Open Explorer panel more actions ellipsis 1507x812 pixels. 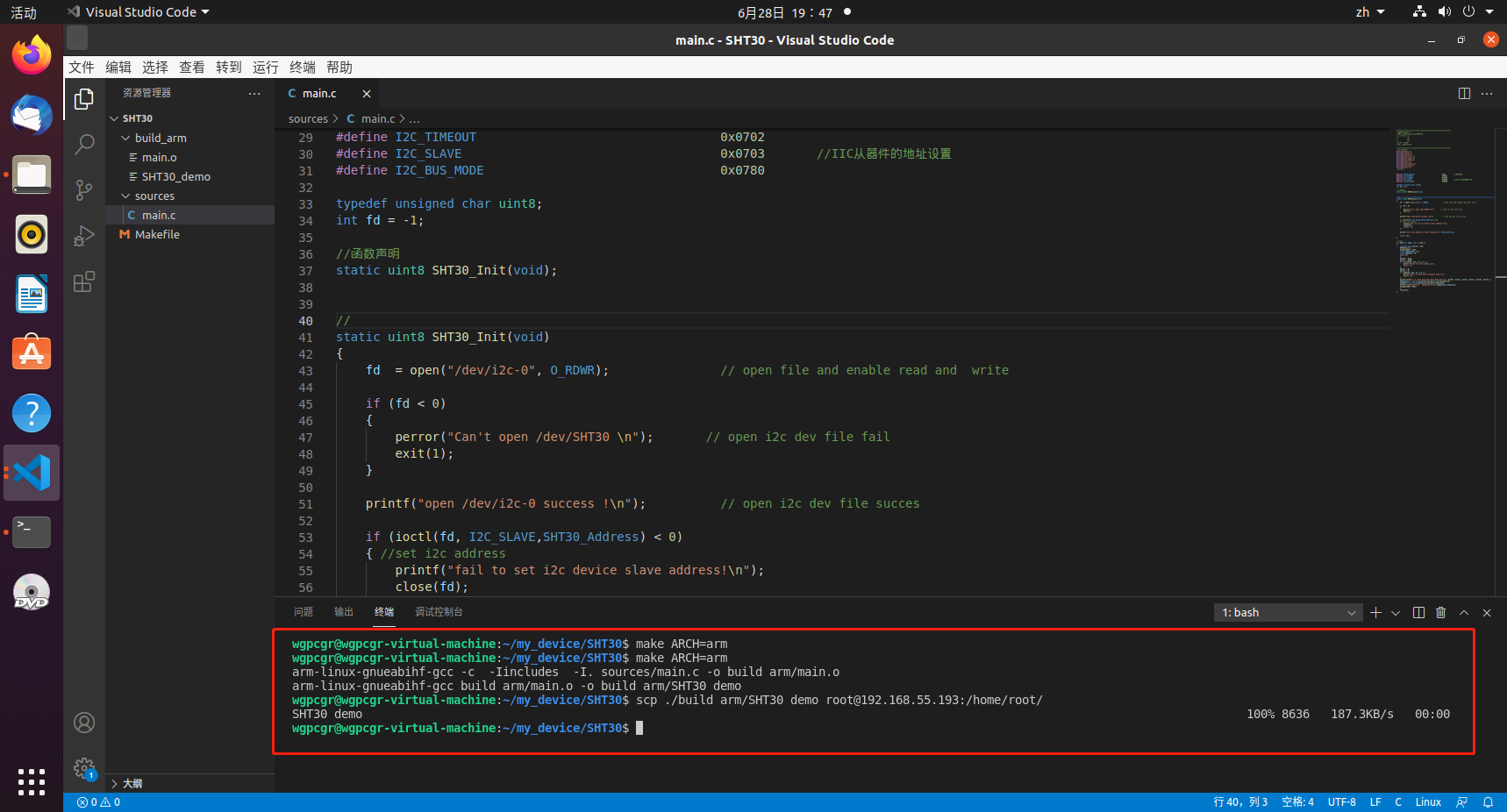[x=254, y=93]
